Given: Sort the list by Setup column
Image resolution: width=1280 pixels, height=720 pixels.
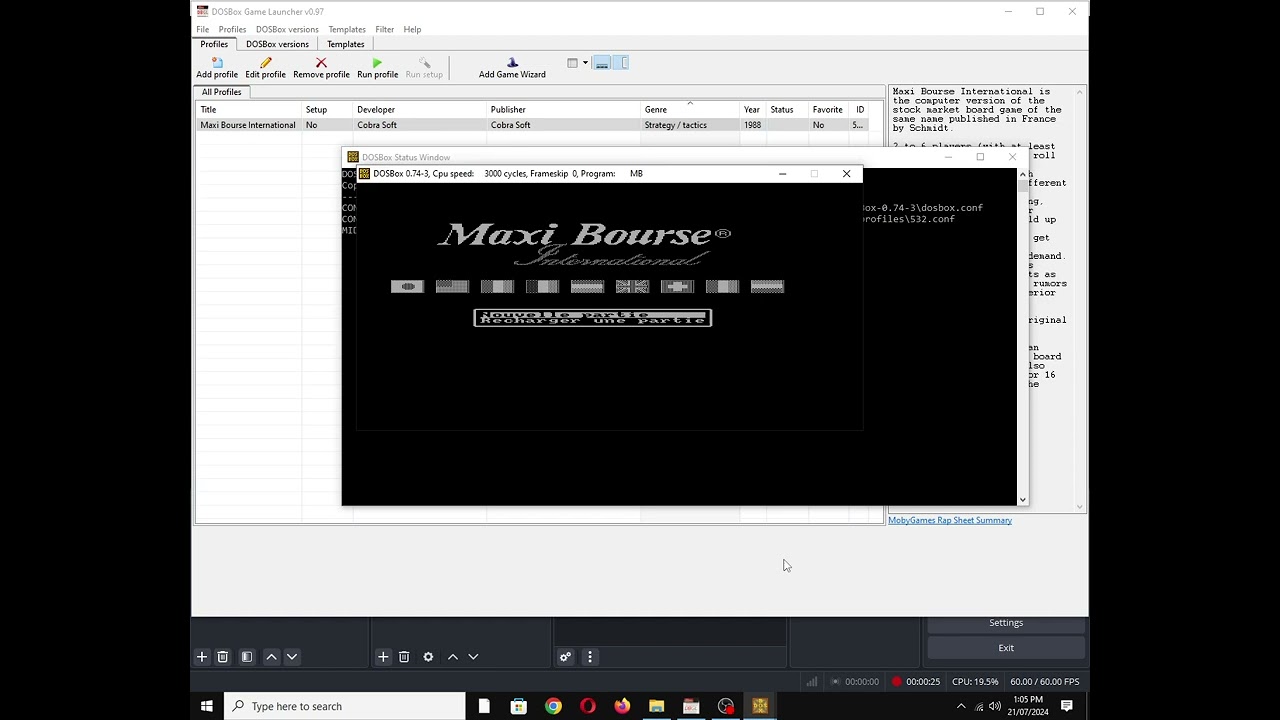Looking at the screenshot, I should tap(327, 110).
